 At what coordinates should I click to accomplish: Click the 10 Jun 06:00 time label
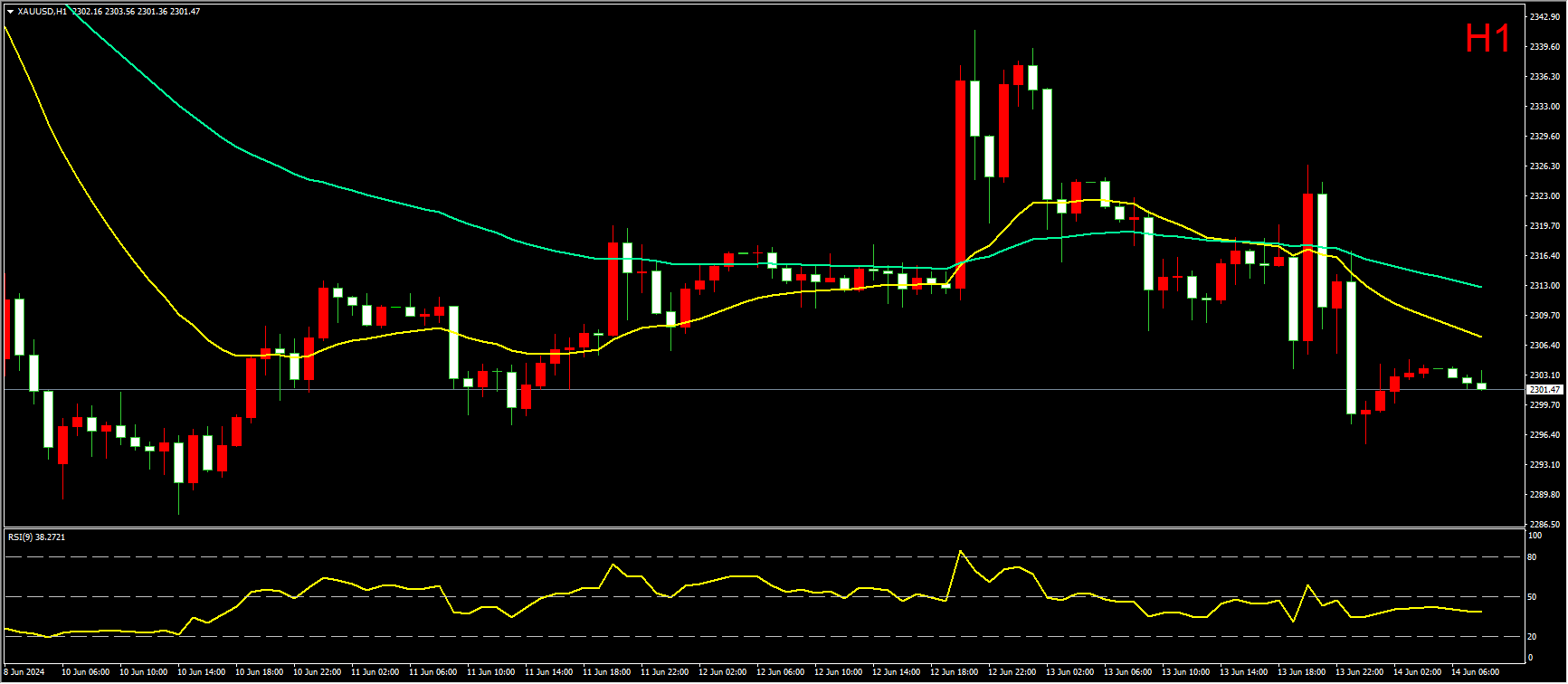(x=86, y=672)
